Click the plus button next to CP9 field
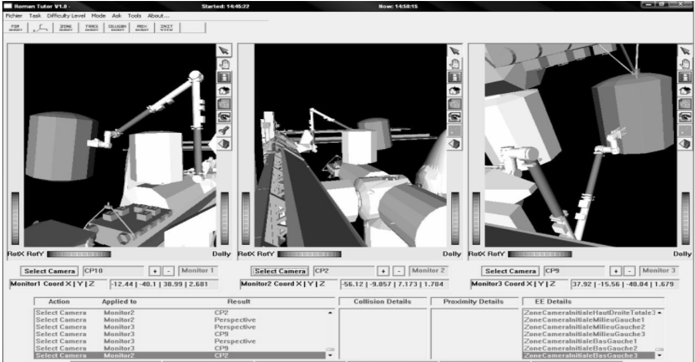 [616, 271]
